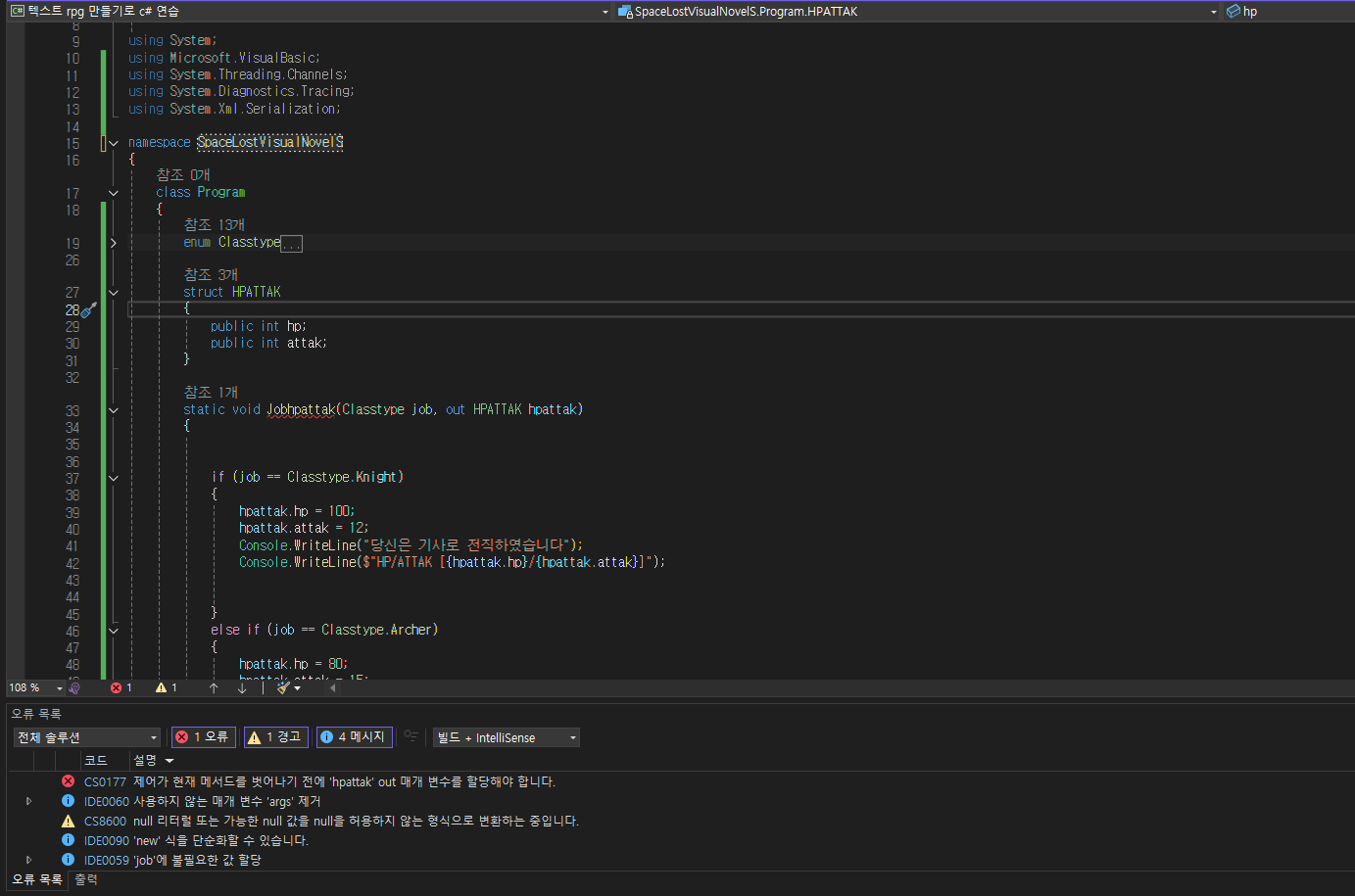Expand the IDE0059 message row

(x=28, y=860)
